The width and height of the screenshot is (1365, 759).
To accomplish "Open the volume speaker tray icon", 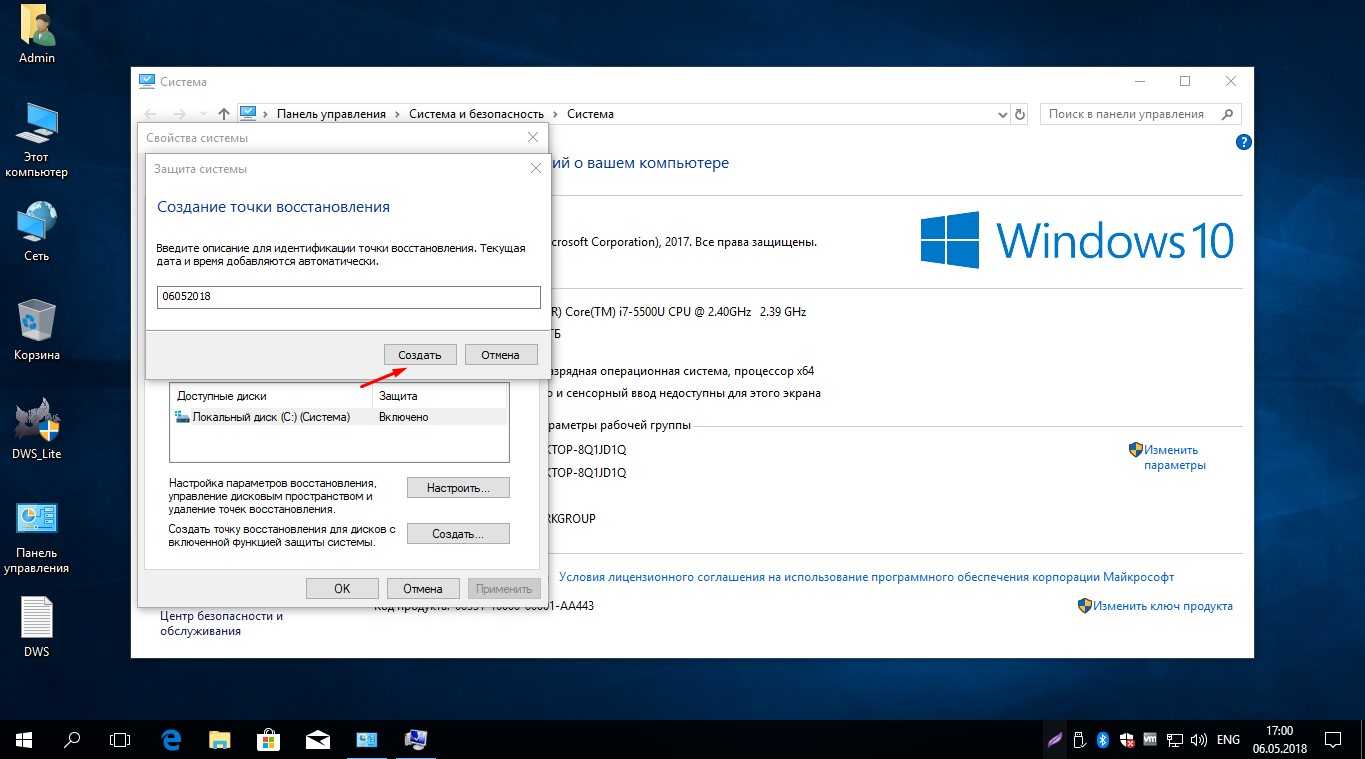I will tap(1198, 740).
